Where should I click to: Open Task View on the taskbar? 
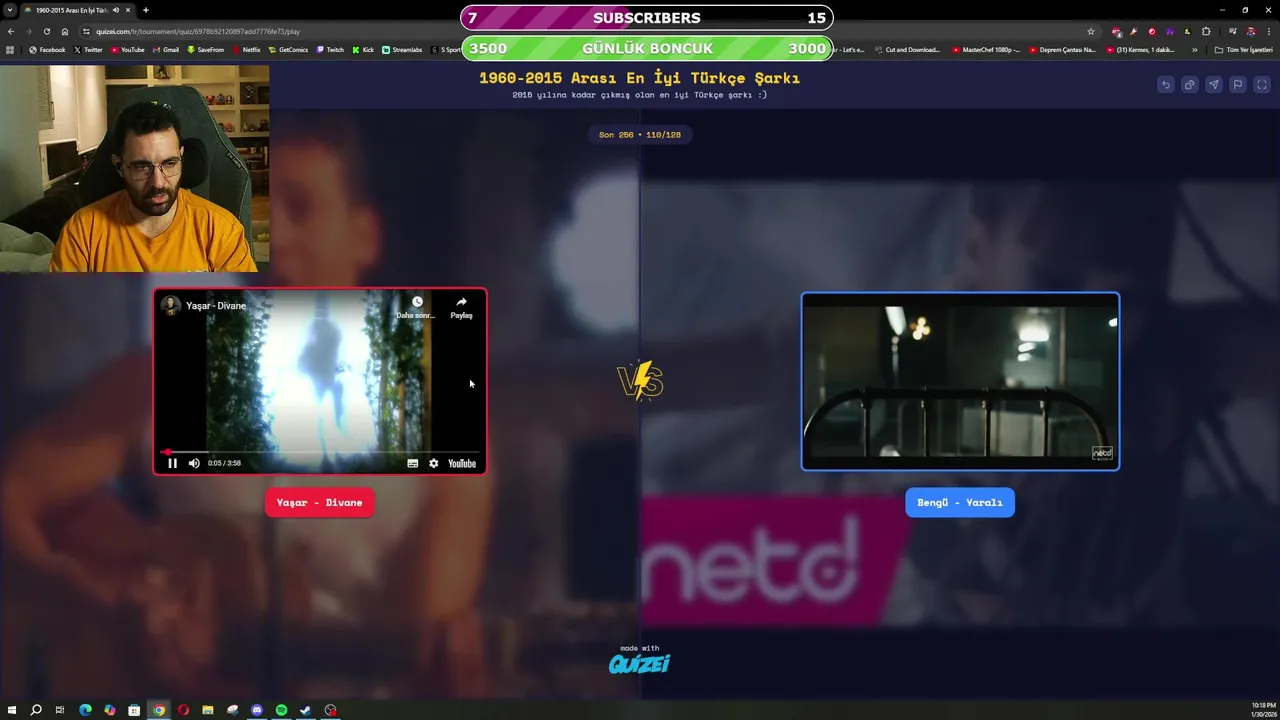pos(60,710)
